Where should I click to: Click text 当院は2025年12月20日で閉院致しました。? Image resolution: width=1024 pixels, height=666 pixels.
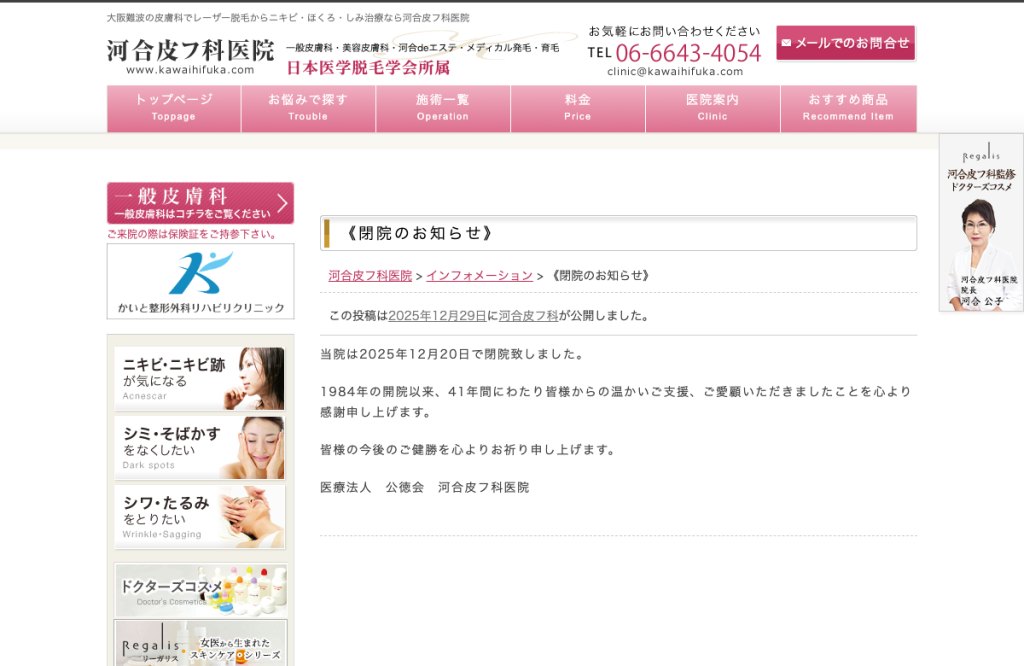[x=453, y=355]
